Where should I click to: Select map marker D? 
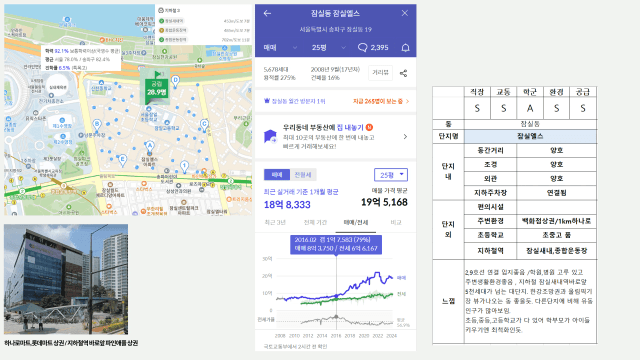(x=176, y=80)
